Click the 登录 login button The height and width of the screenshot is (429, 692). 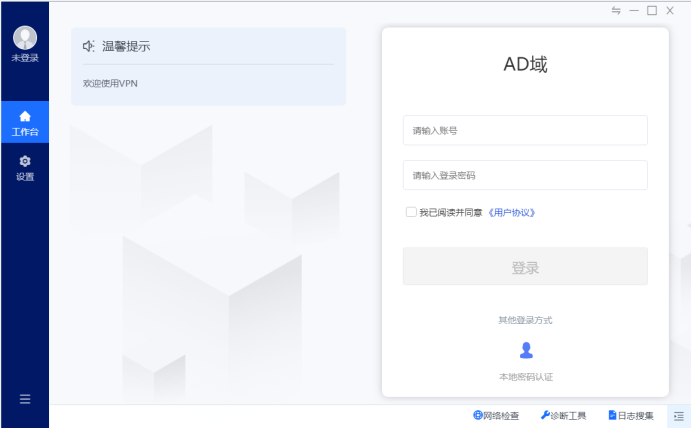point(525,266)
